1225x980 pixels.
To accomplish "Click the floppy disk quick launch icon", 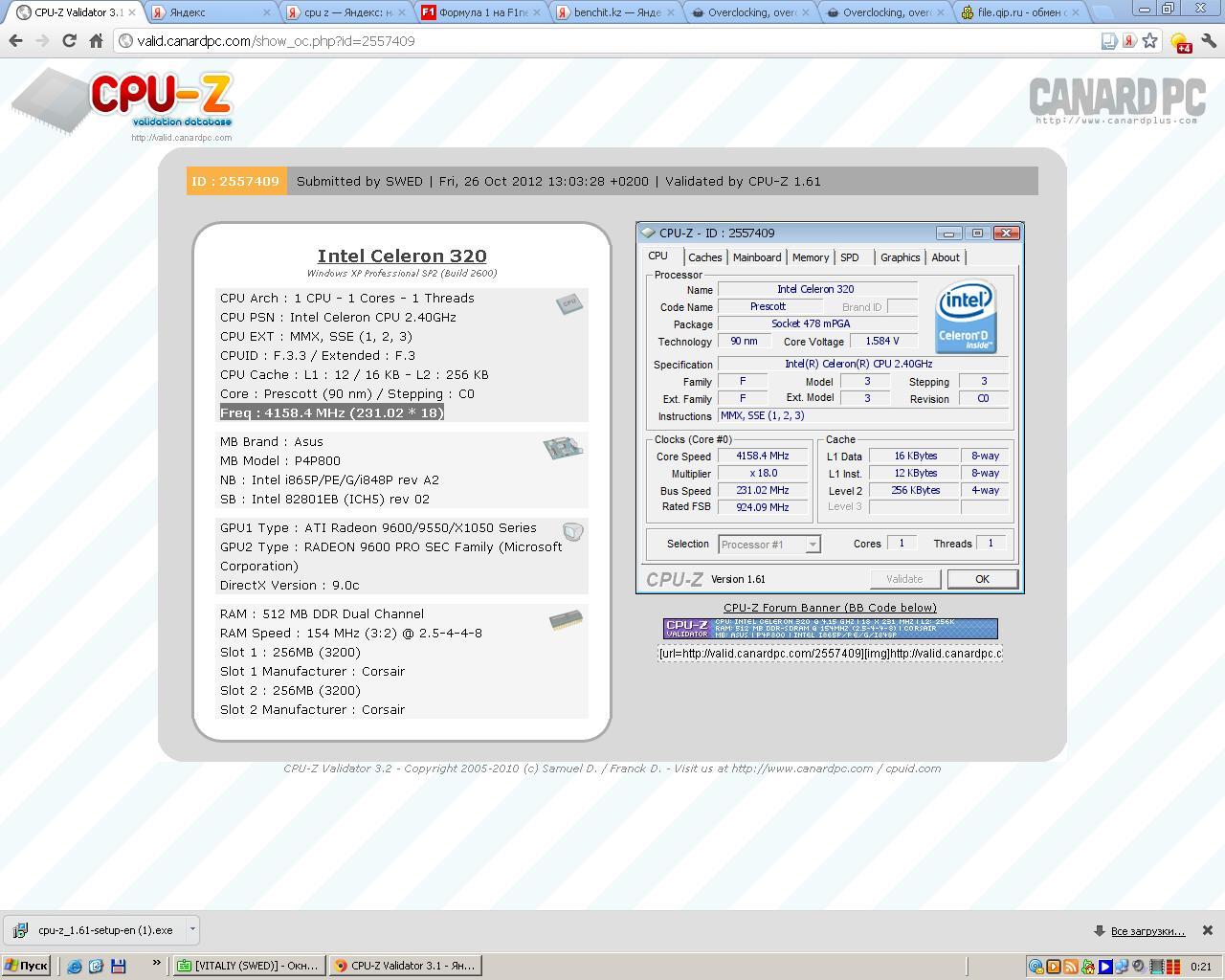I will point(118,966).
